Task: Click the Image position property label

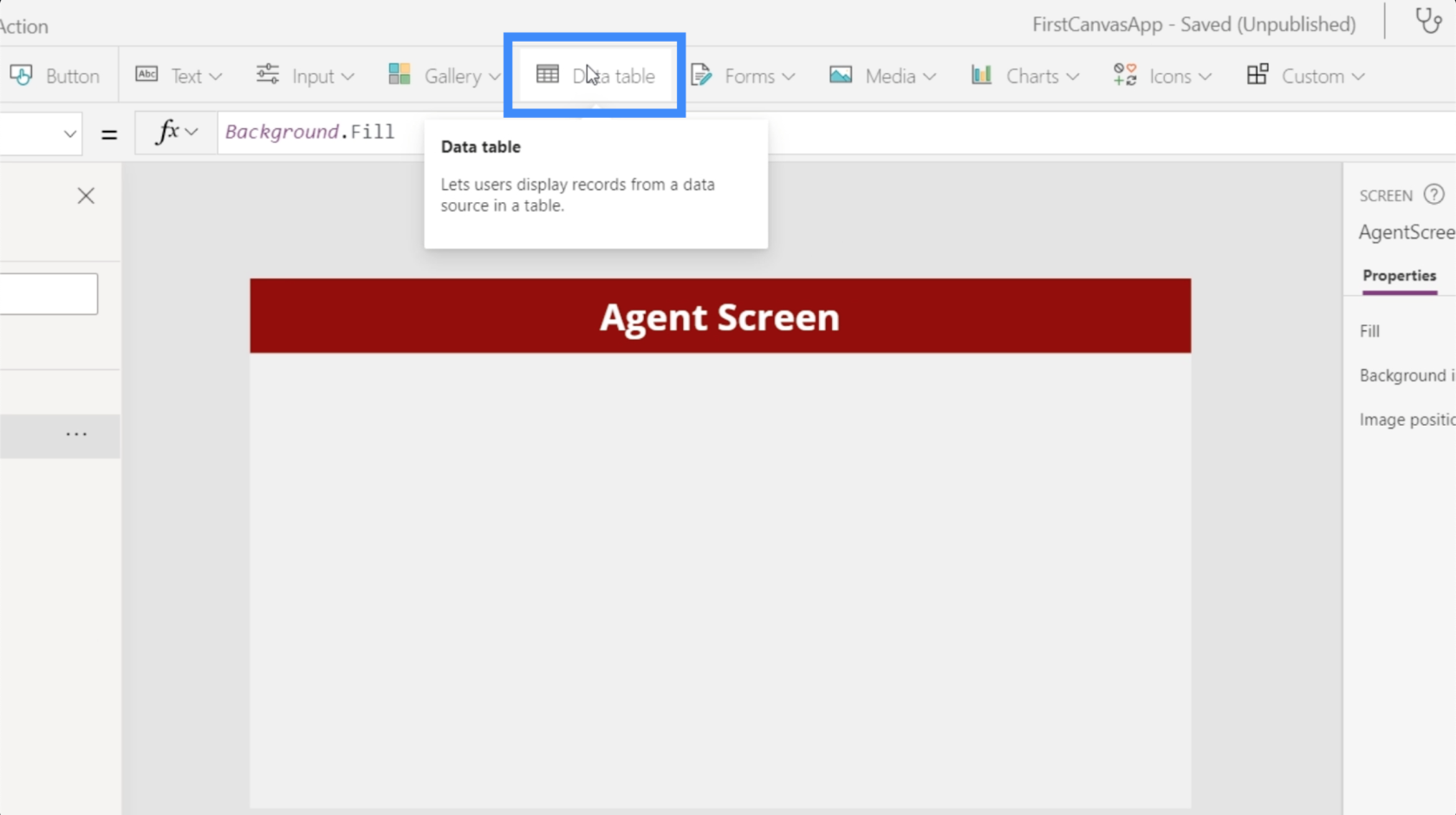Action: pyautogui.click(x=1407, y=420)
